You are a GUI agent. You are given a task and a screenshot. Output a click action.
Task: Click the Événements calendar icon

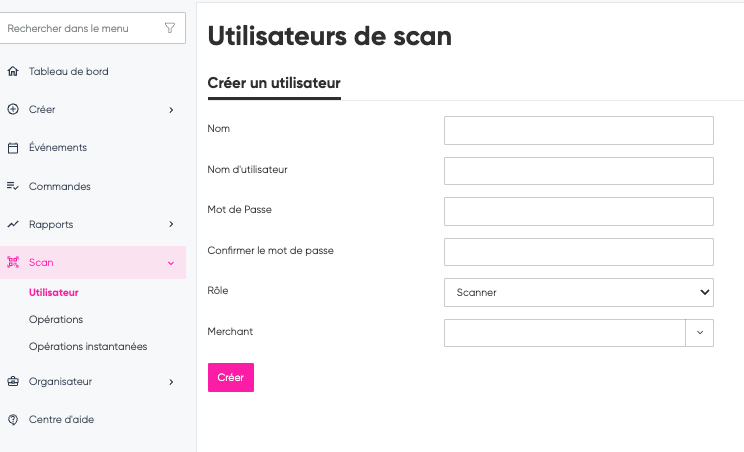13,148
